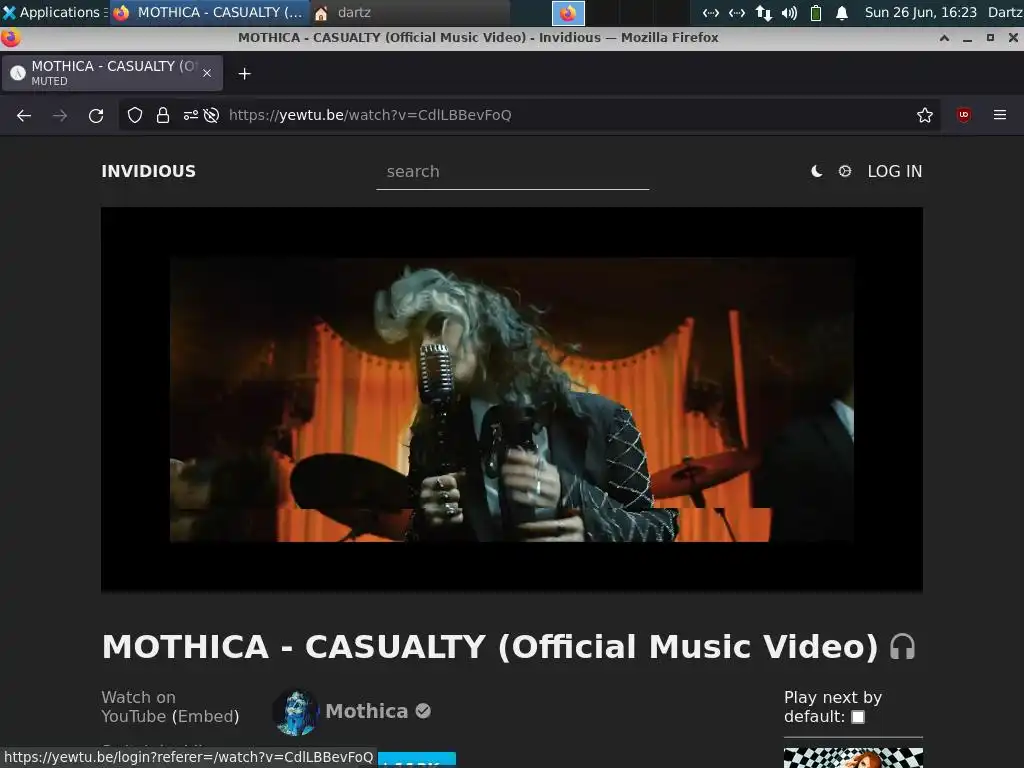Click the autoplay blocked icon in address bar

point(211,116)
